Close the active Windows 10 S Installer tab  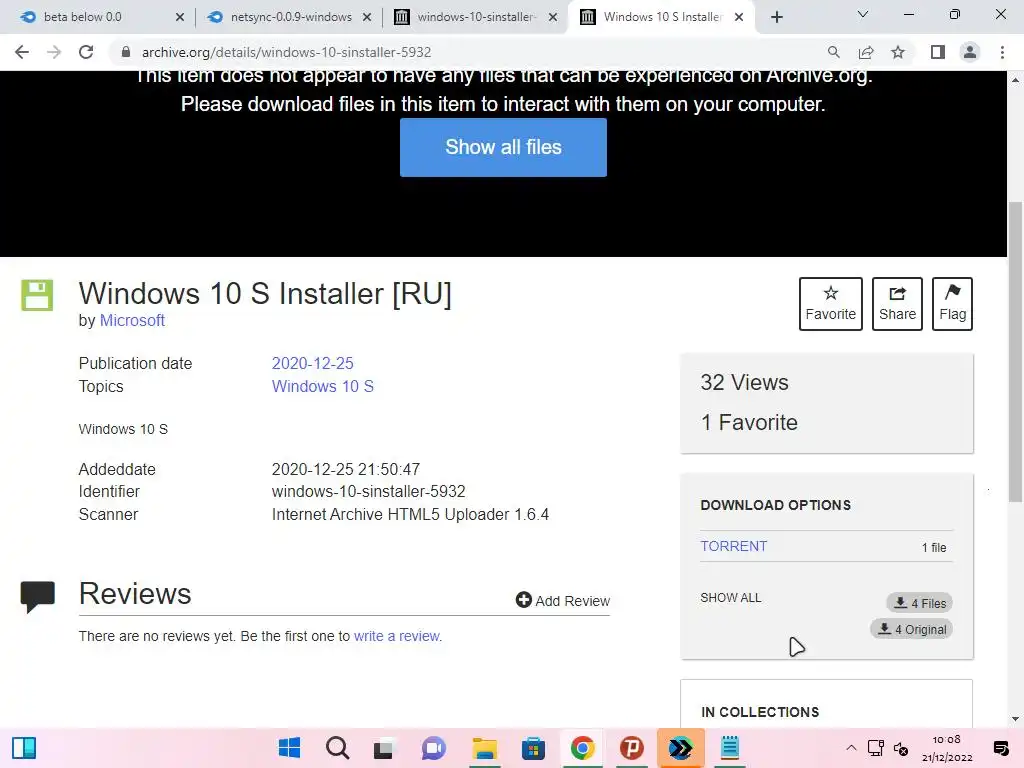(739, 18)
